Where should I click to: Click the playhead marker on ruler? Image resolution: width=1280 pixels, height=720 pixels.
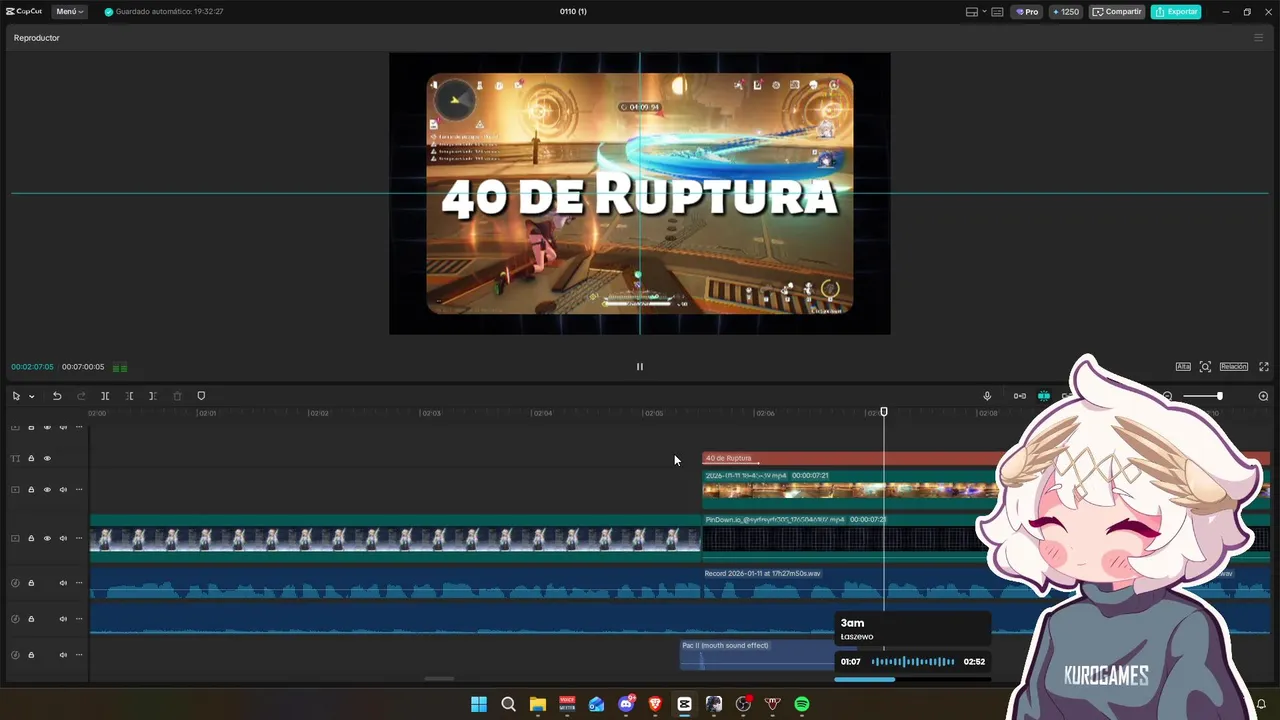pyautogui.click(x=883, y=412)
